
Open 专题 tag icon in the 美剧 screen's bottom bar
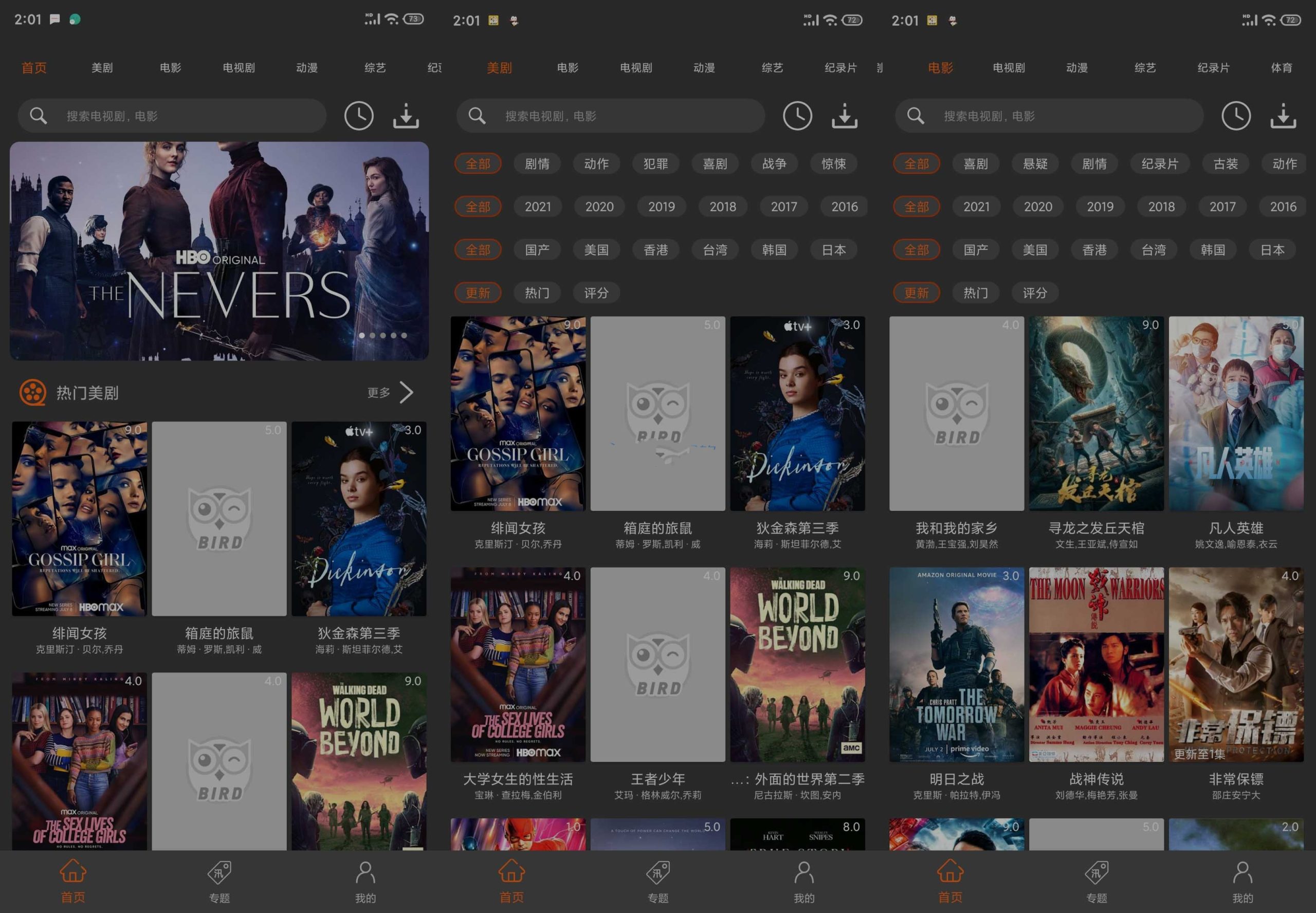point(659,872)
